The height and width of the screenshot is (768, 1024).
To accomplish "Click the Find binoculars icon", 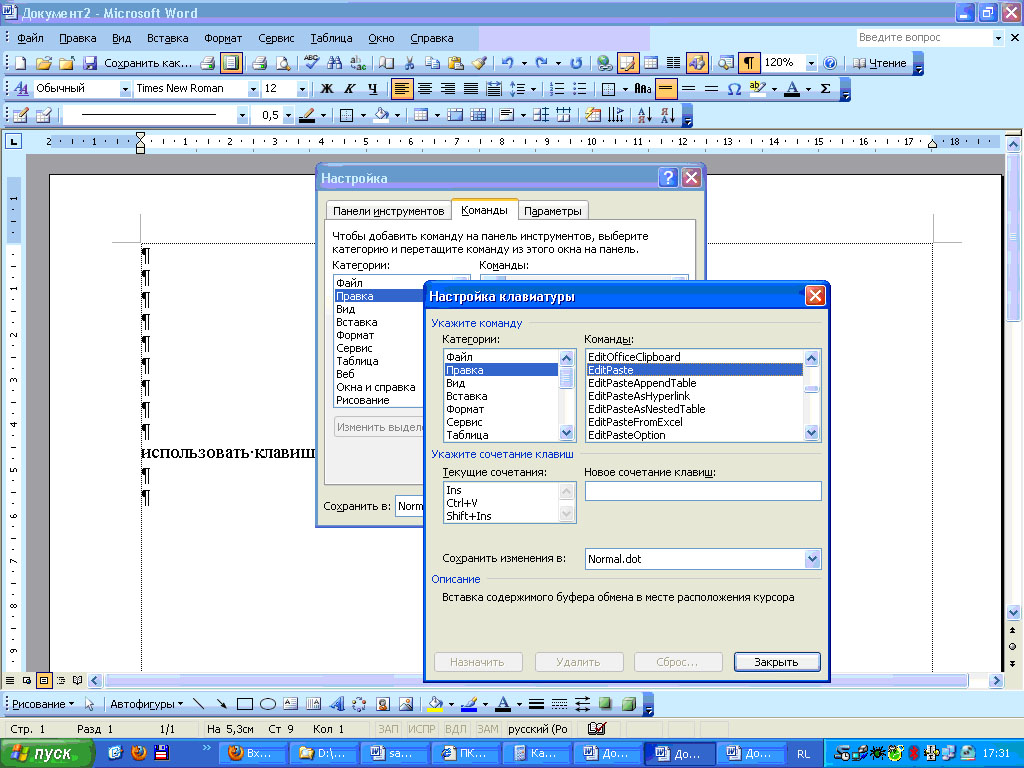I will [334, 63].
